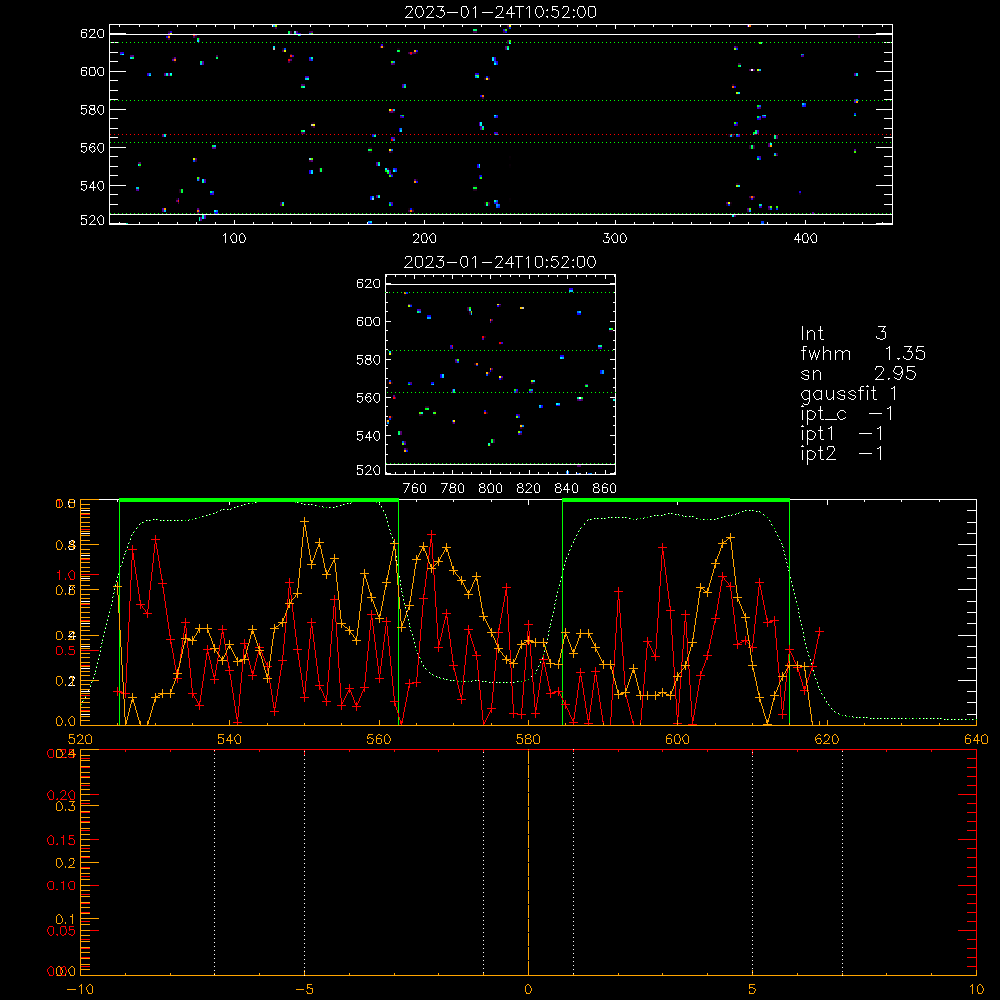Click x-axis label 540 on profile plot
This screenshot has width=1000, height=1000.
pyautogui.click(x=230, y=739)
